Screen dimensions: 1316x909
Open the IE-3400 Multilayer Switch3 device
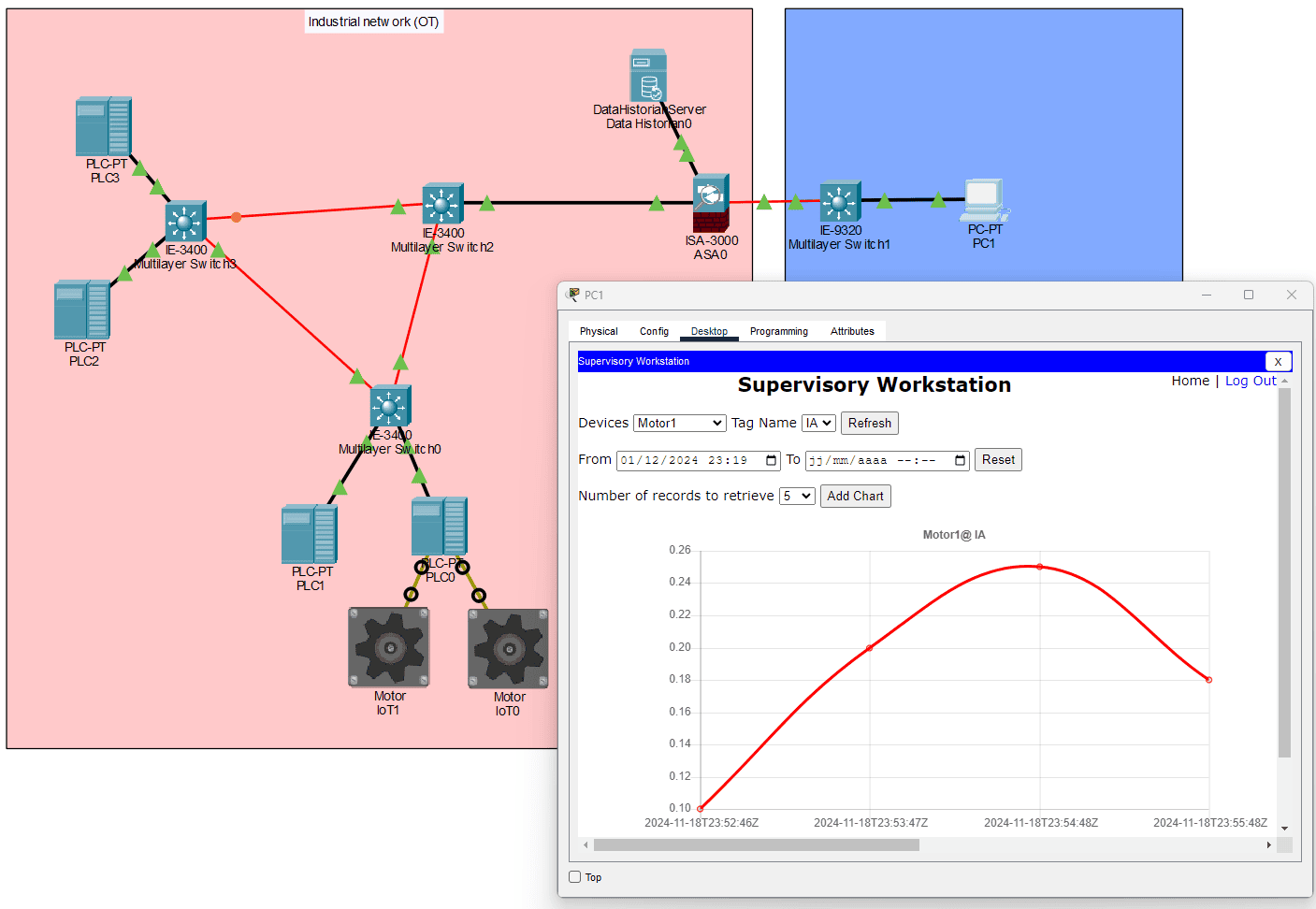tap(184, 223)
